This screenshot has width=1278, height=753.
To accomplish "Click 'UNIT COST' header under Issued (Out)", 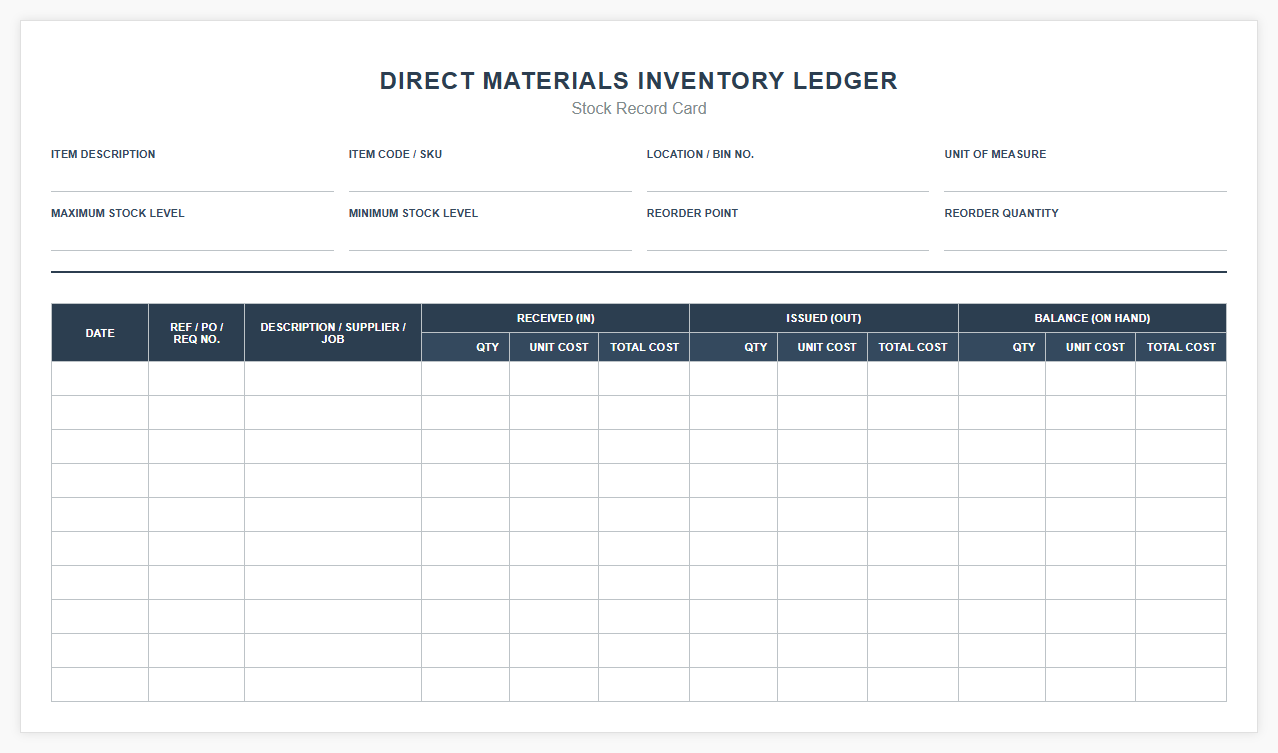I will coord(822,347).
